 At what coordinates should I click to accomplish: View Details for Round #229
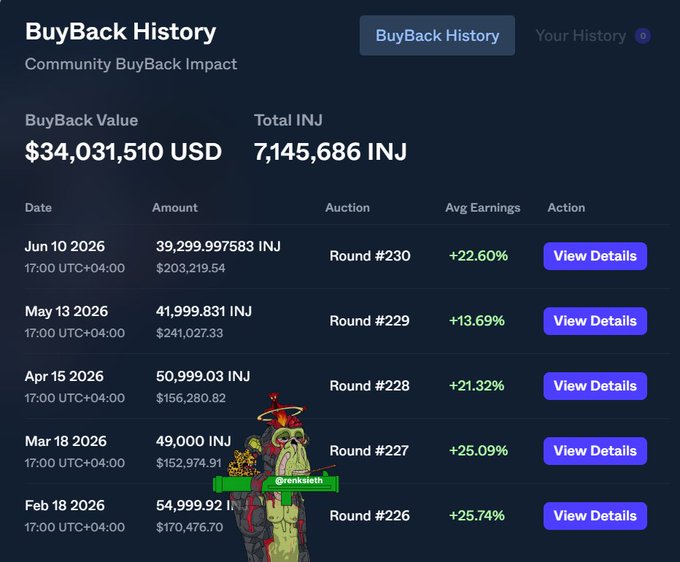[595, 321]
